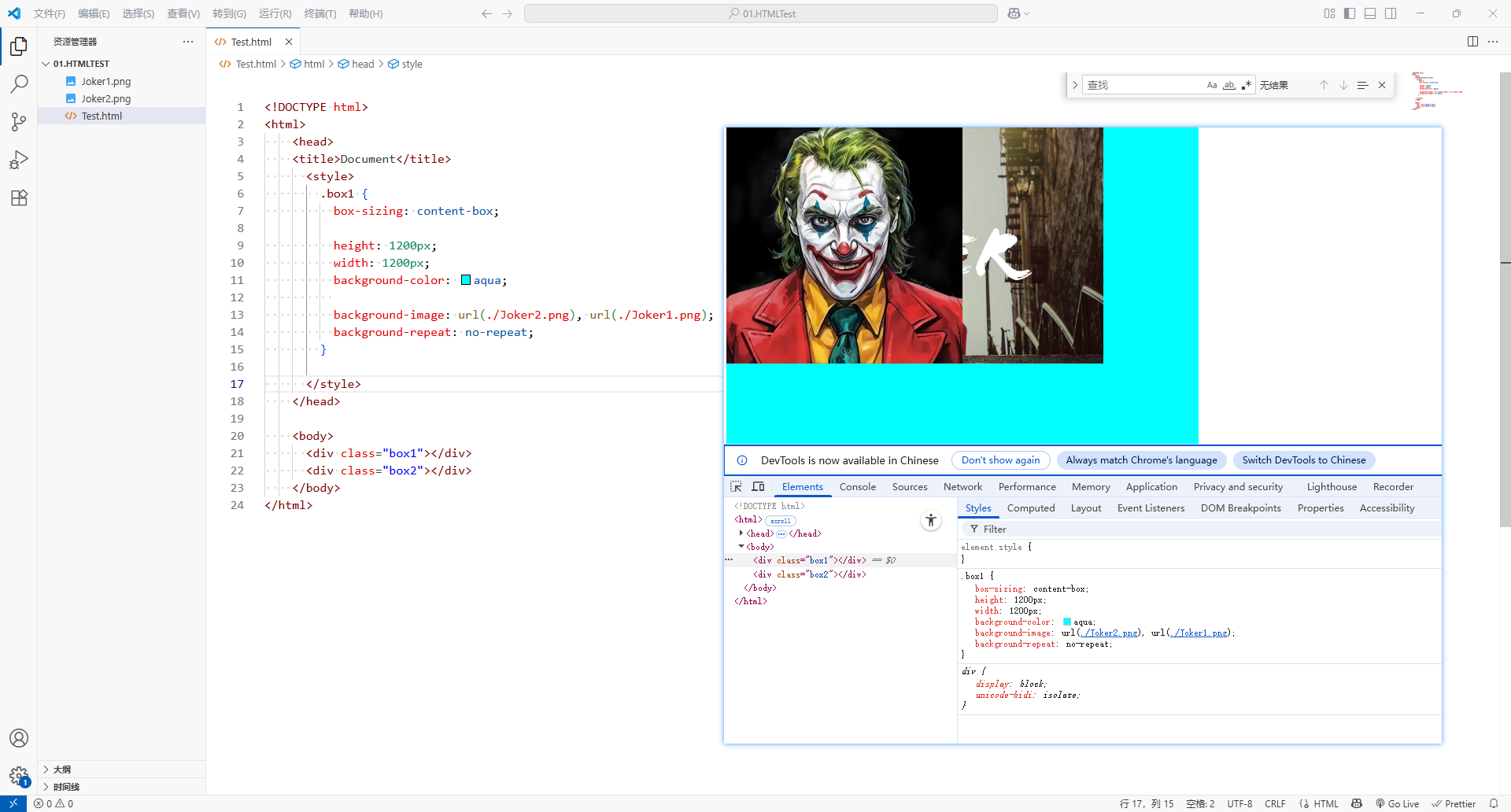The image size is (1511, 812).
Task: Open editor more actions ellipsis
Action: [x=1493, y=42]
